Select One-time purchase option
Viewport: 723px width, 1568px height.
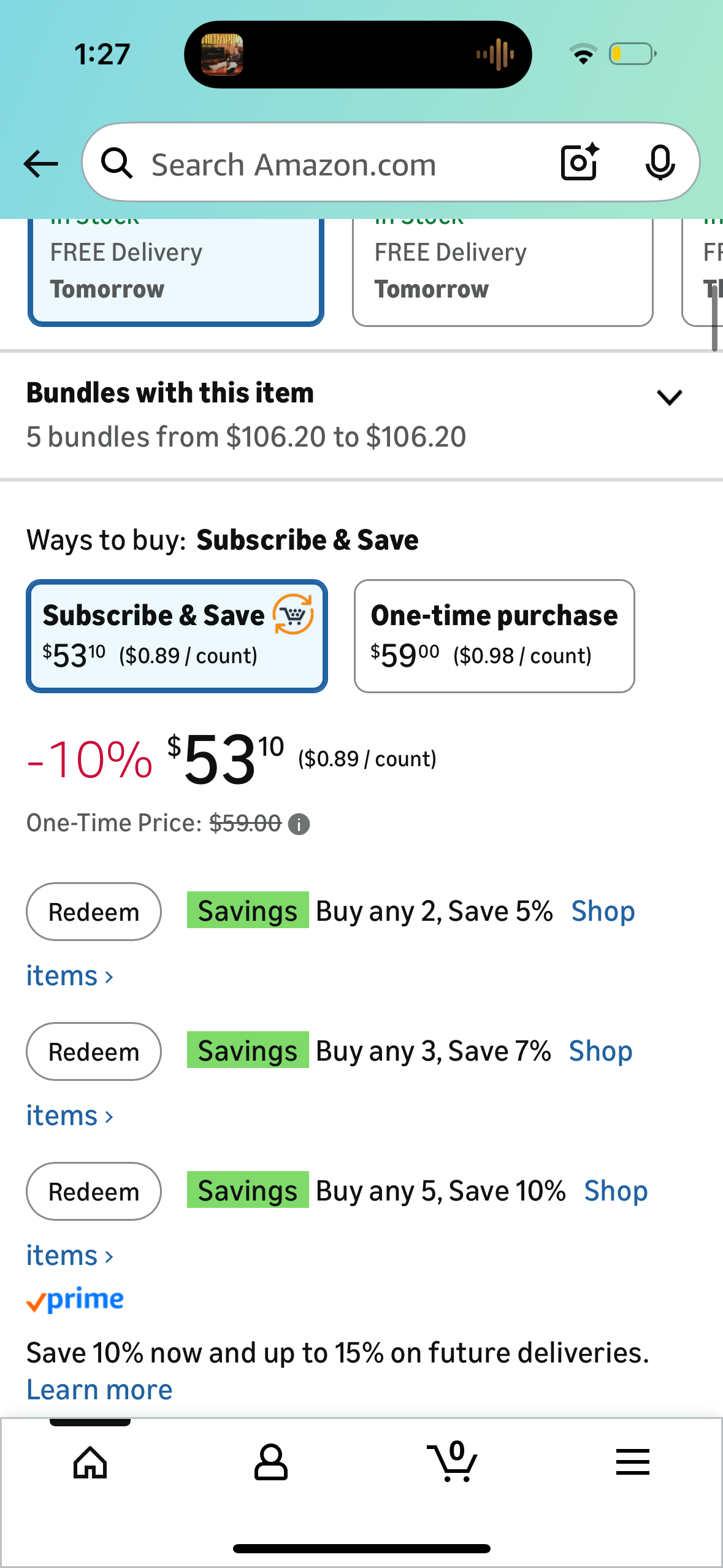(x=494, y=636)
